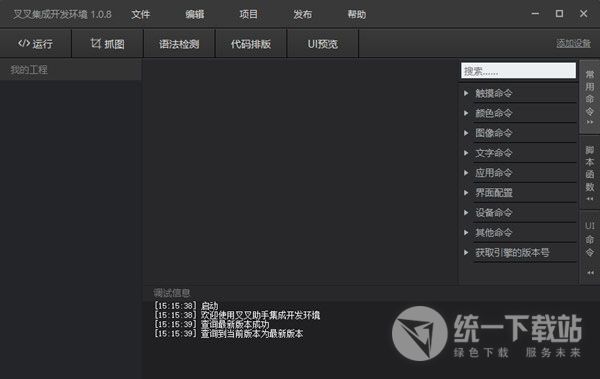Select the 图像命令 label

pyautogui.click(x=494, y=133)
